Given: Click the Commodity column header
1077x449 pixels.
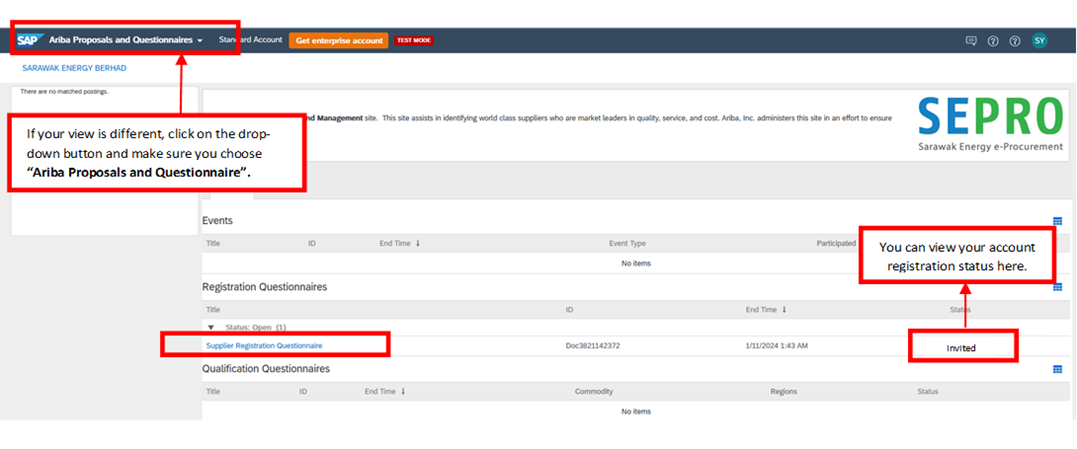Looking at the screenshot, I should tap(594, 391).
